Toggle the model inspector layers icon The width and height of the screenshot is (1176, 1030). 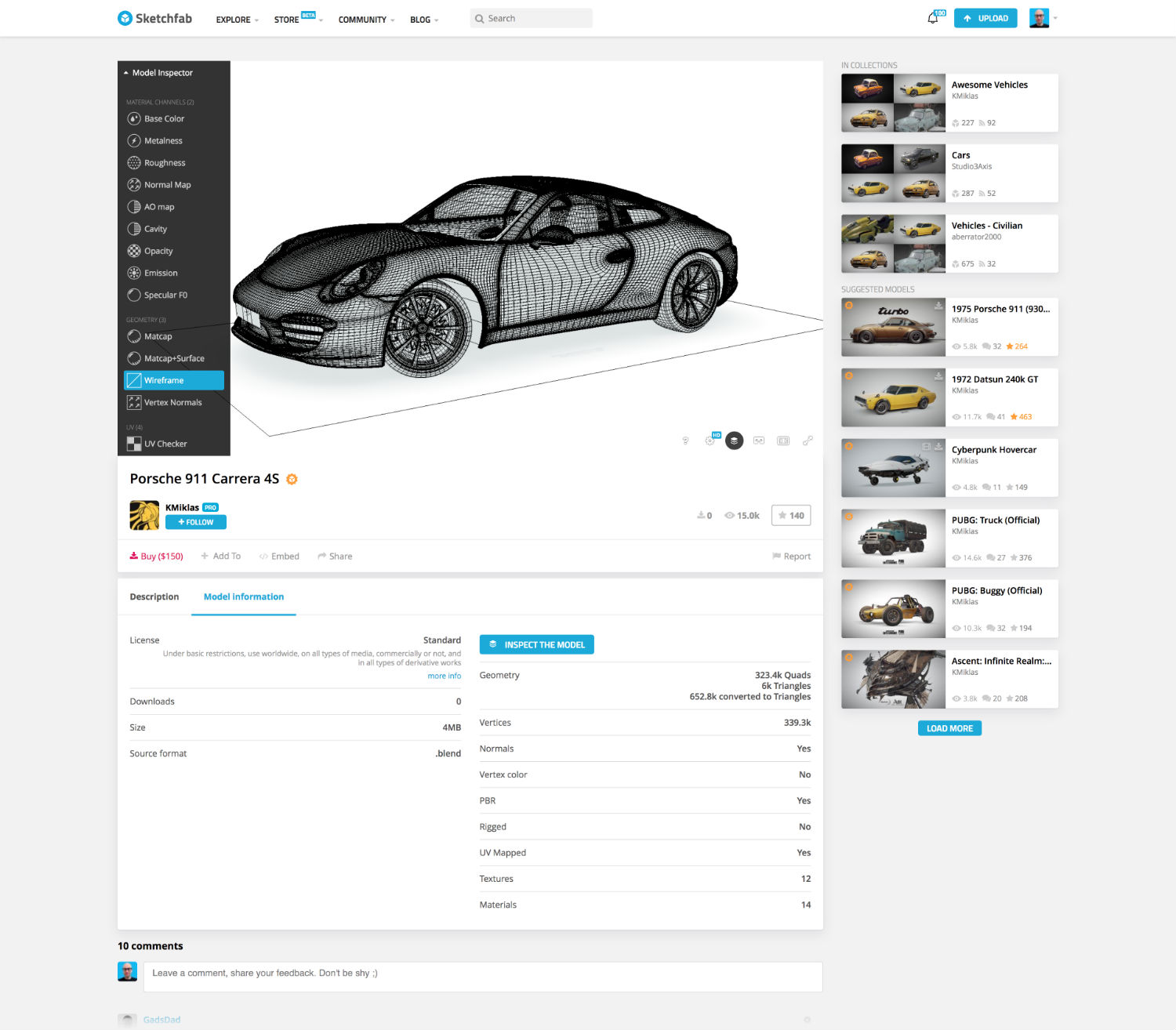click(x=734, y=441)
